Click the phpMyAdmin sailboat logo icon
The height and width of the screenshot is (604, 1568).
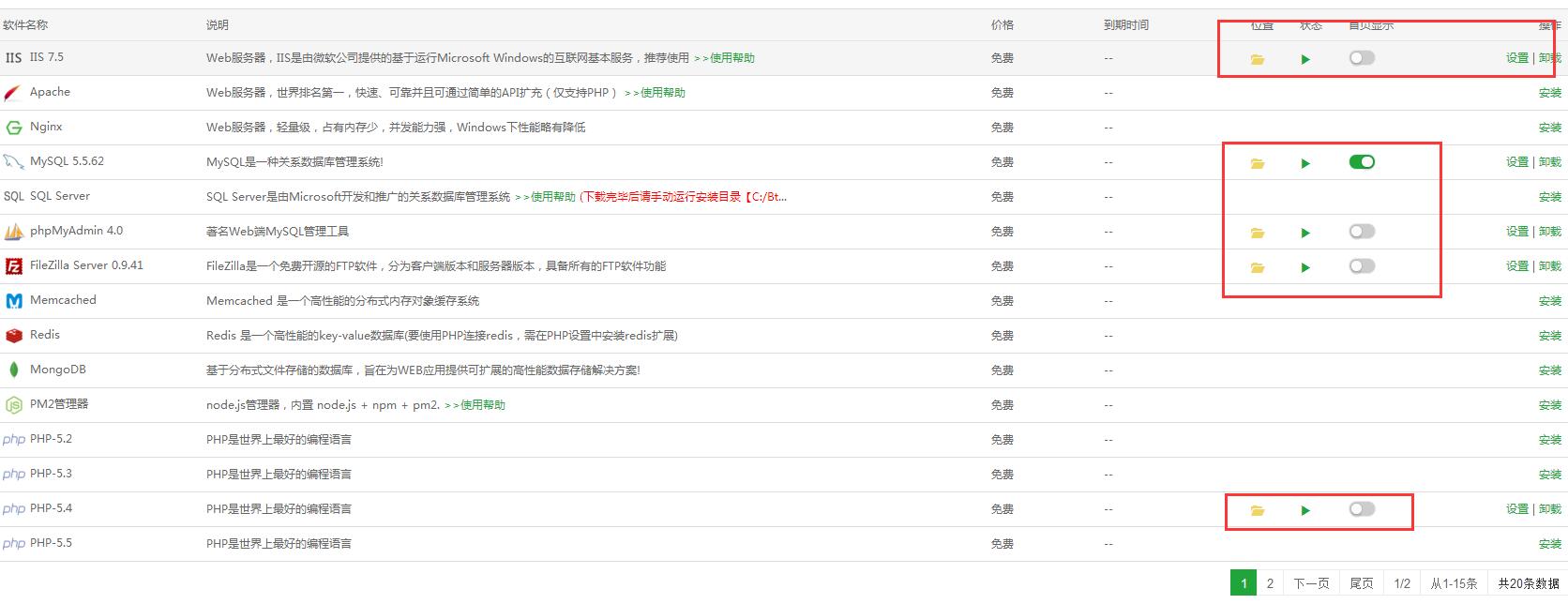click(13, 231)
